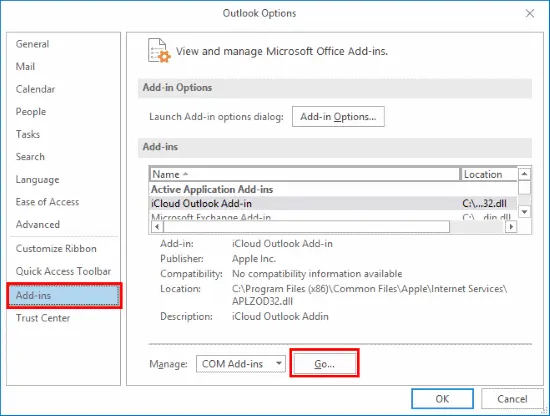
Task: Click the Go... button
Action: 324,364
